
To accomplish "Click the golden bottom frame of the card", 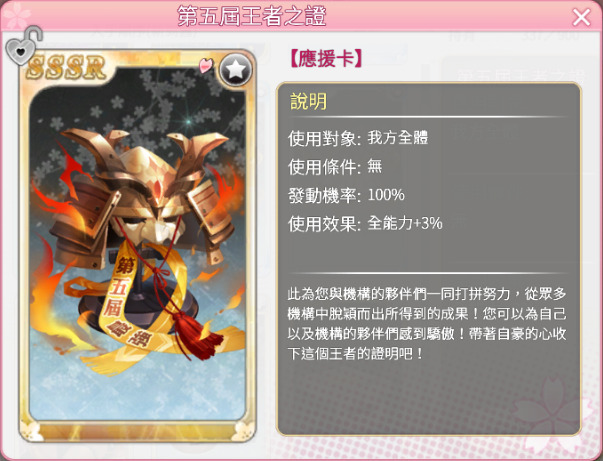I will coord(137,430).
